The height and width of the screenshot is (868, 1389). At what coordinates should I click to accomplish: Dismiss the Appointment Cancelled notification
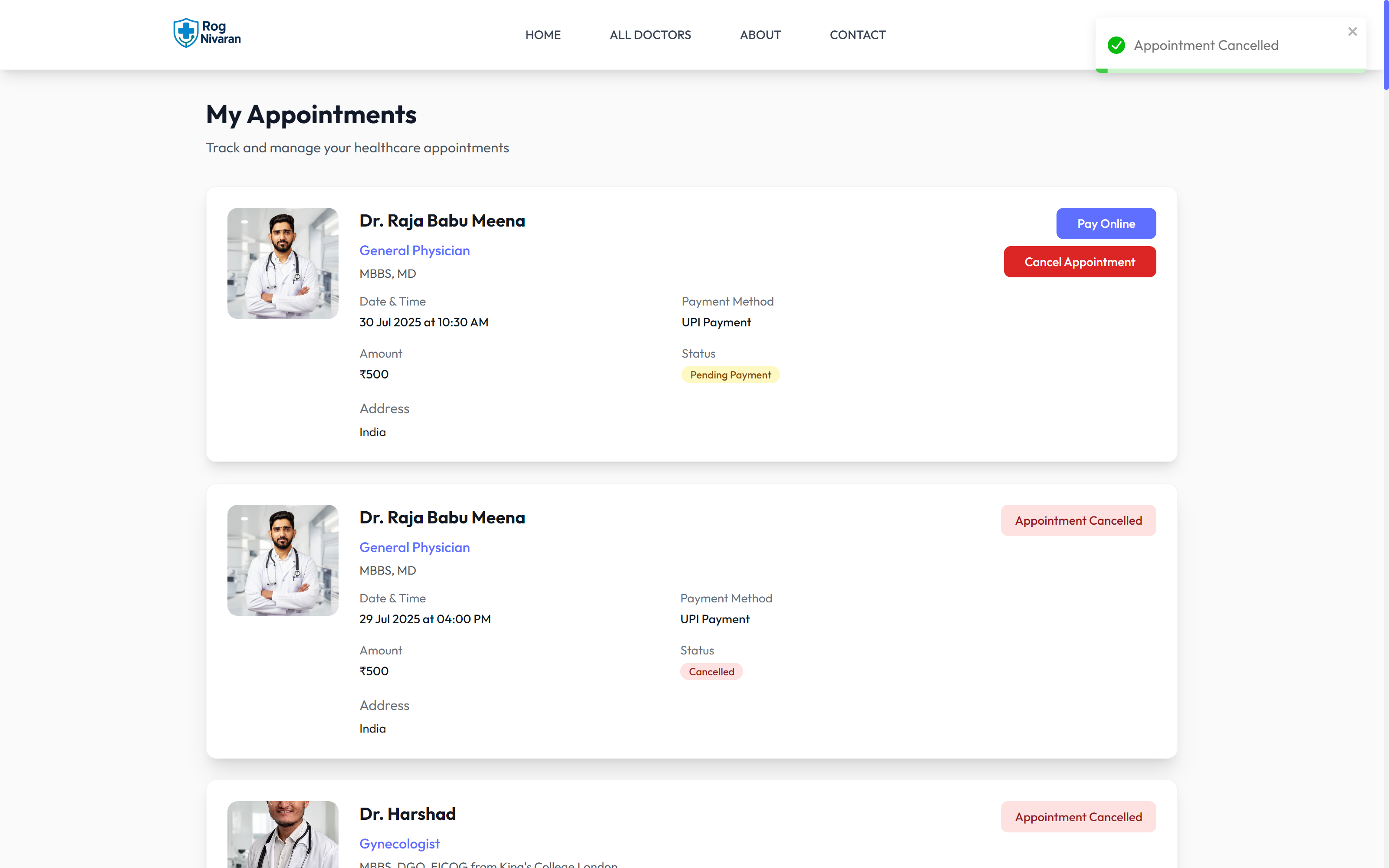click(1352, 32)
